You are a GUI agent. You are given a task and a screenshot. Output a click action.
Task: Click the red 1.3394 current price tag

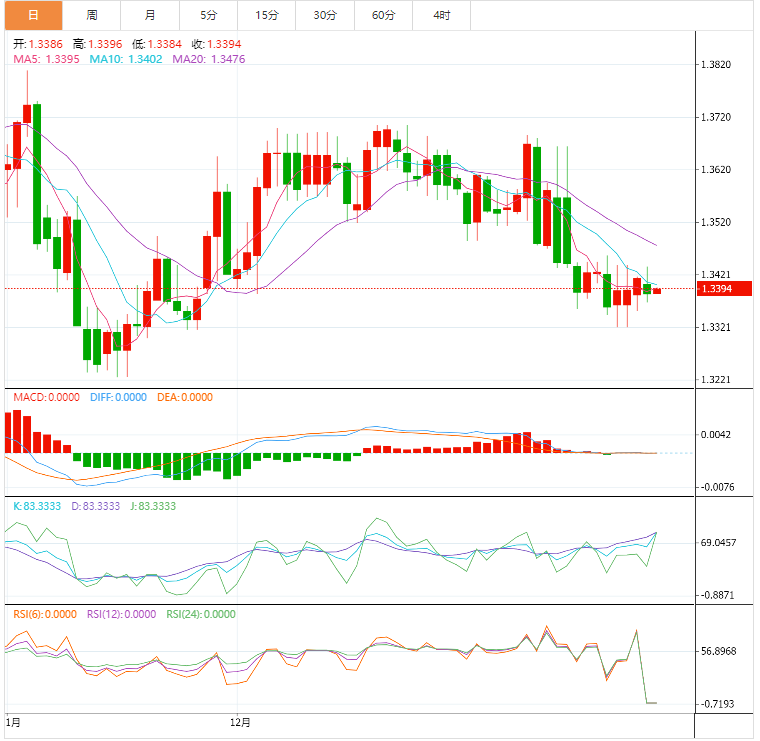click(x=718, y=289)
